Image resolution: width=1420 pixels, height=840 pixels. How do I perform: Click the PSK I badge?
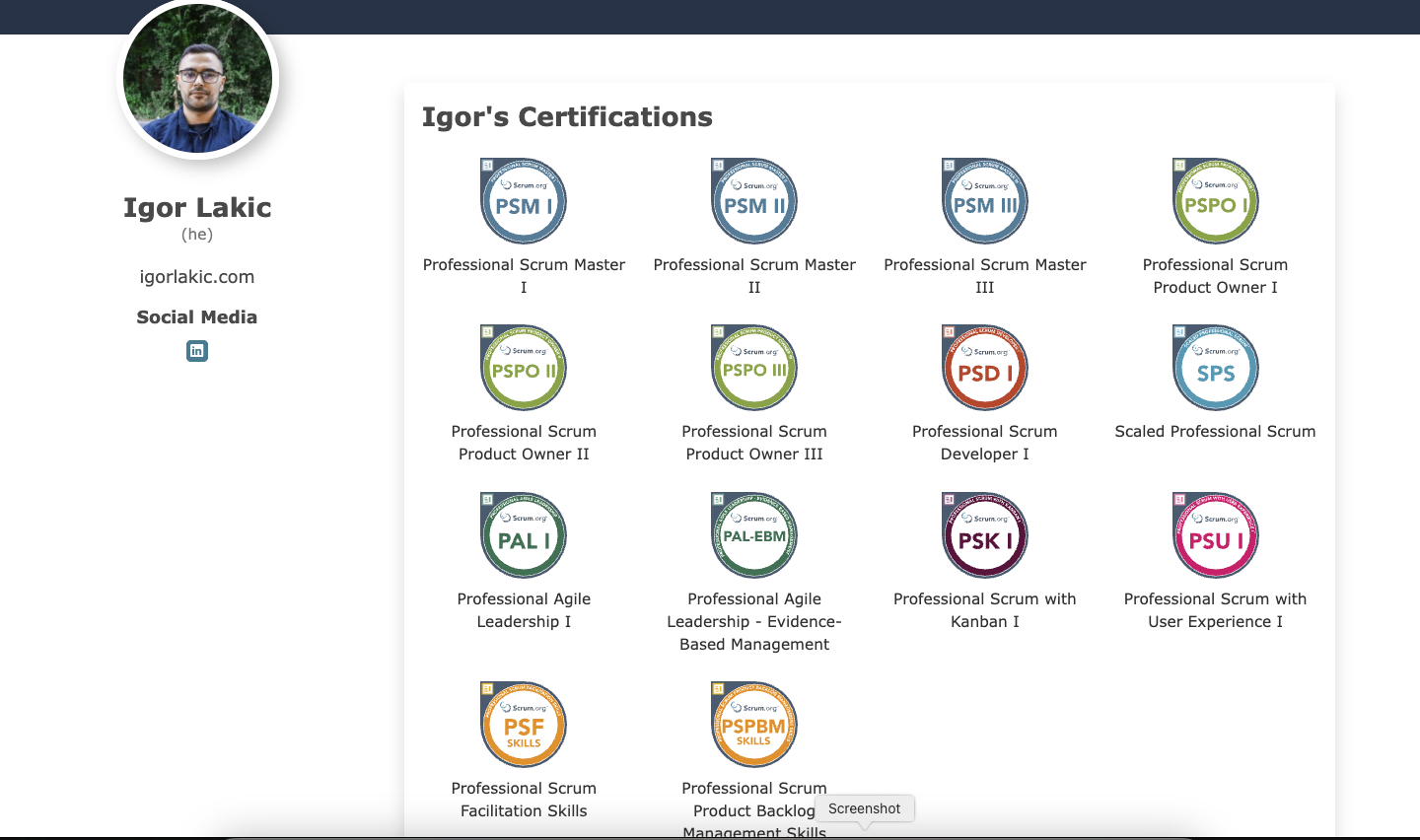(x=985, y=535)
